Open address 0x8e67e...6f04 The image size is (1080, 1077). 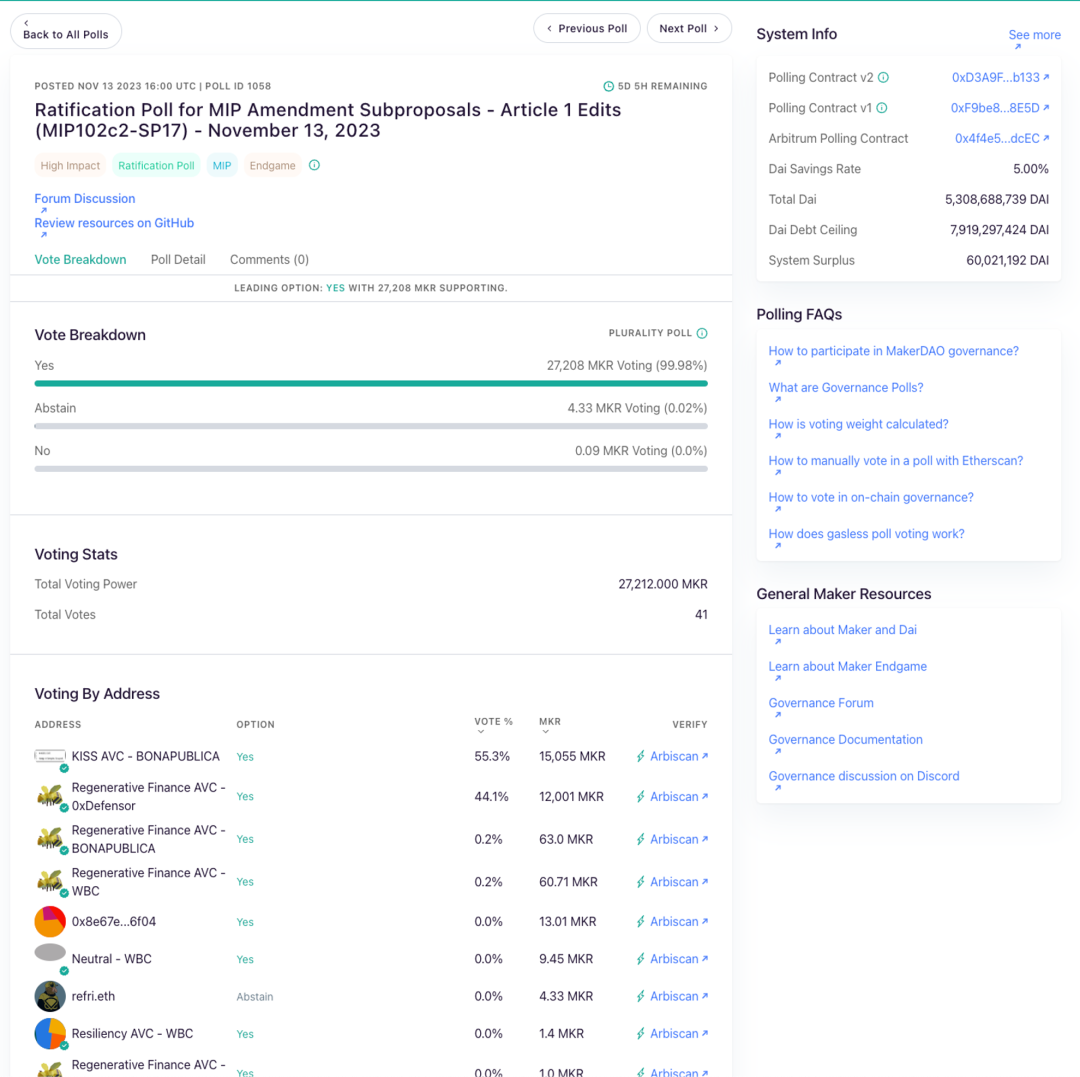114,921
